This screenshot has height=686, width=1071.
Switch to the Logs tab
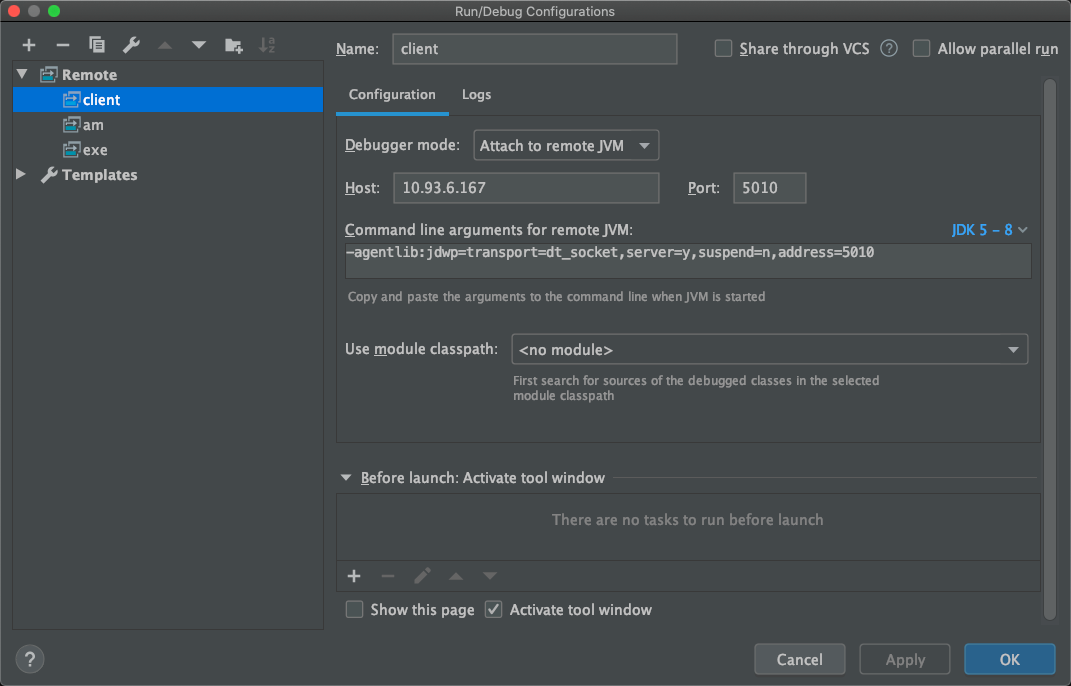[x=476, y=94]
